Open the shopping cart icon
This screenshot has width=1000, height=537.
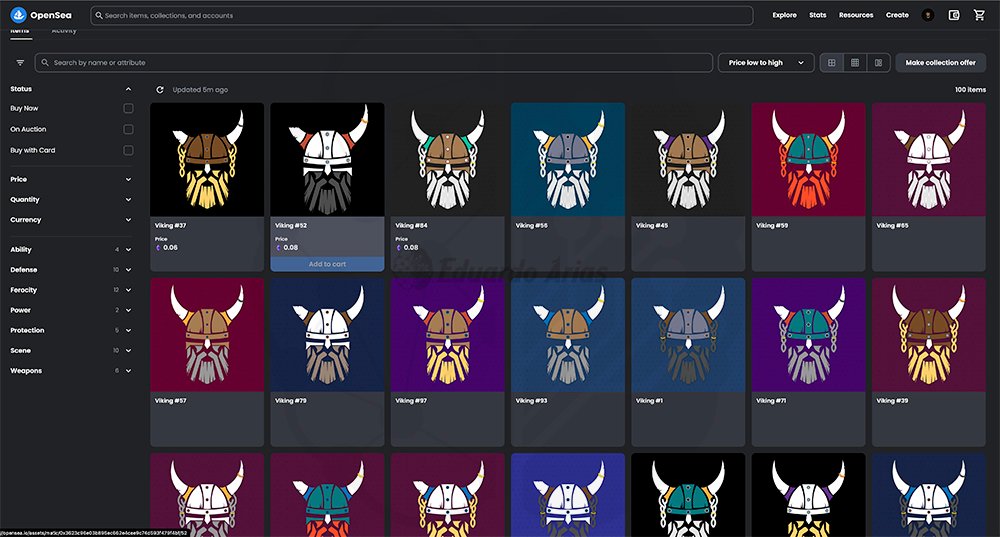(979, 15)
